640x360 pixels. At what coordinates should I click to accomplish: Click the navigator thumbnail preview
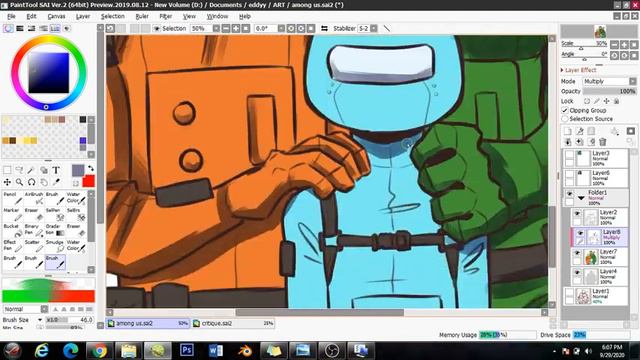pyautogui.click(x=599, y=31)
